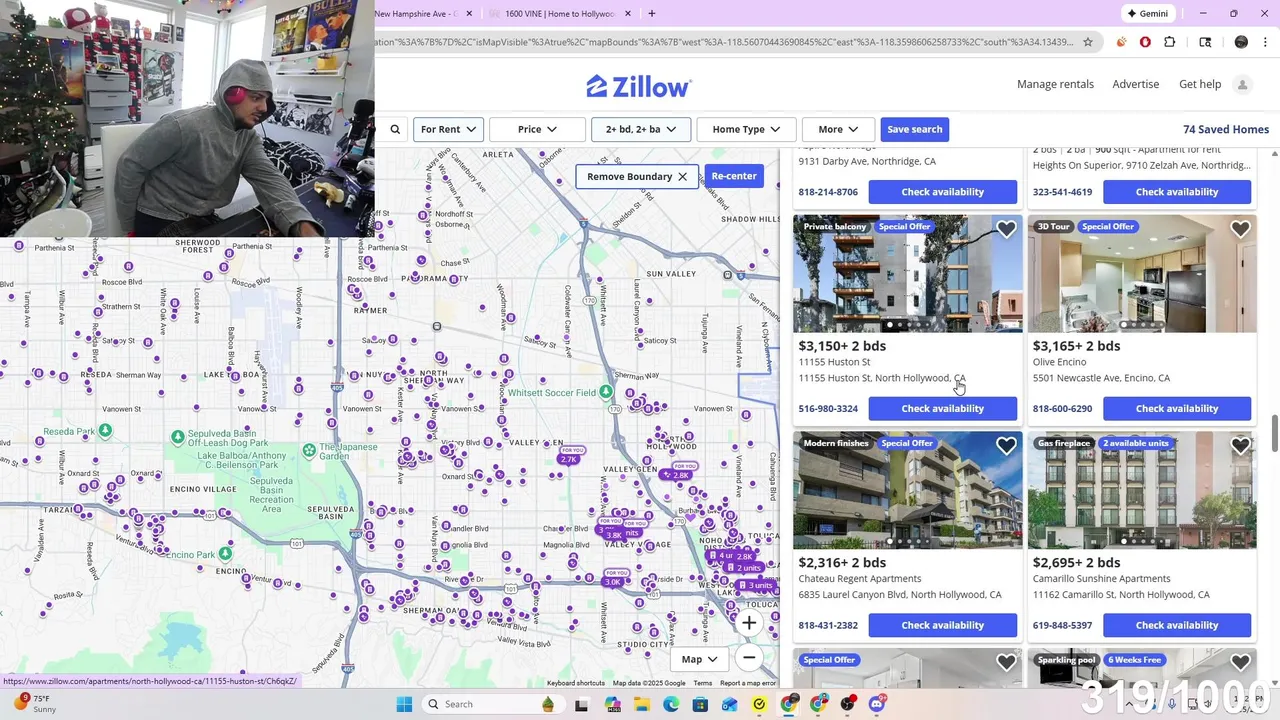1280x720 pixels.
Task: Check availability for Chateau Regent Apartments
Action: (942, 625)
